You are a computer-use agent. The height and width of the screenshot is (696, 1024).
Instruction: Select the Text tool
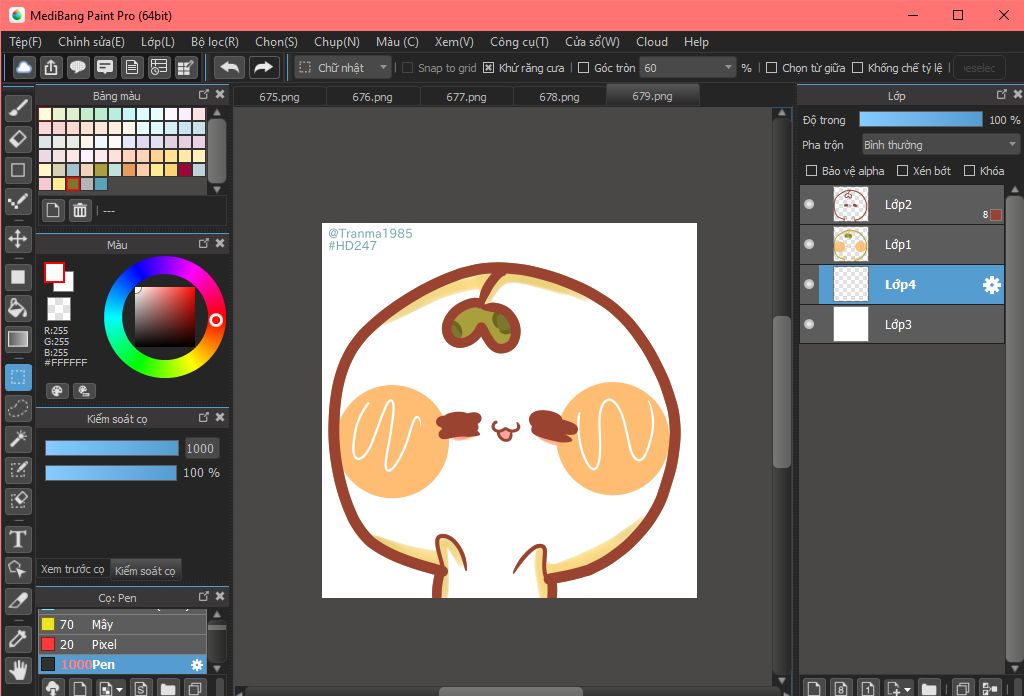[x=18, y=539]
